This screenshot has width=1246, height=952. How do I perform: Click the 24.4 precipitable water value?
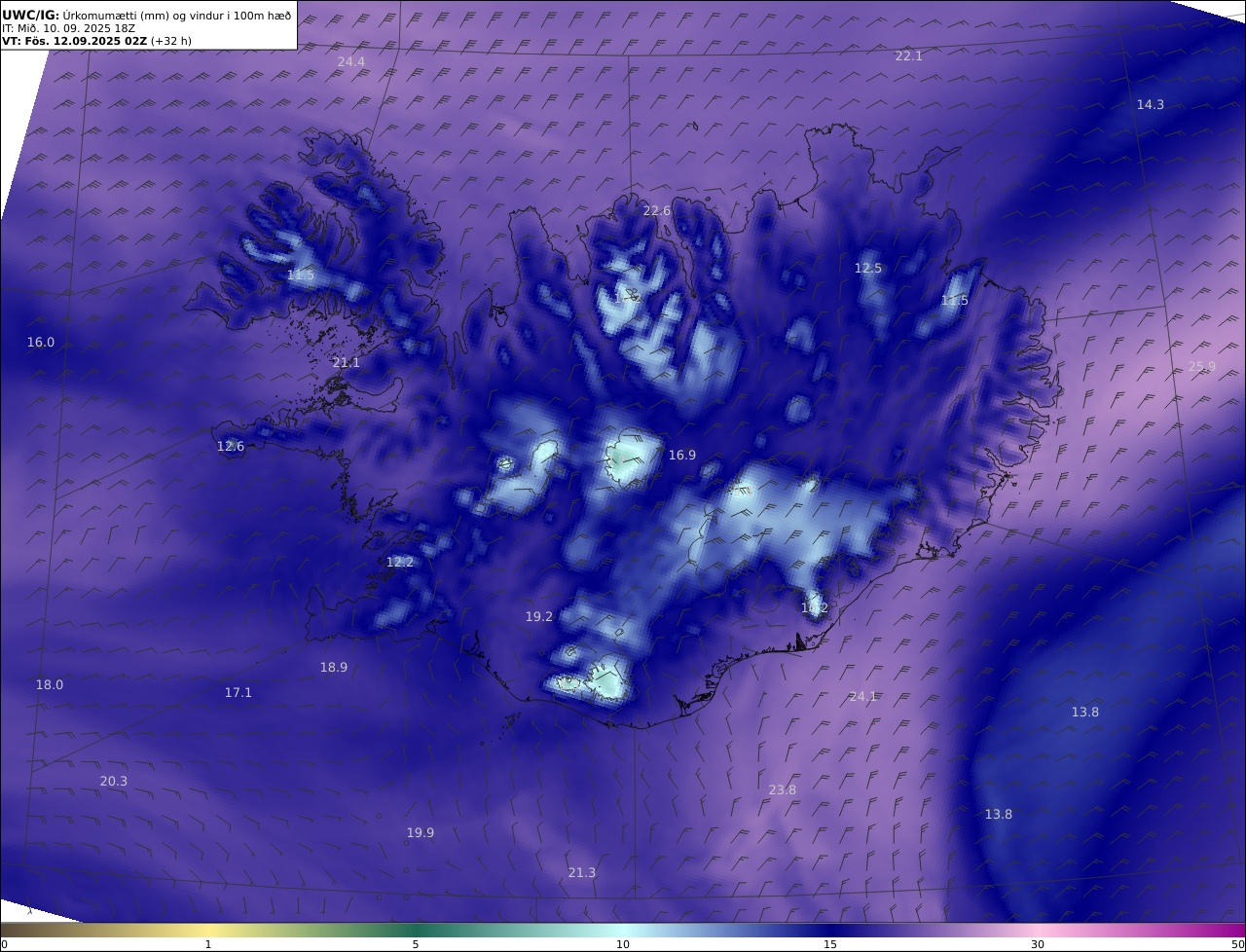coord(351,61)
